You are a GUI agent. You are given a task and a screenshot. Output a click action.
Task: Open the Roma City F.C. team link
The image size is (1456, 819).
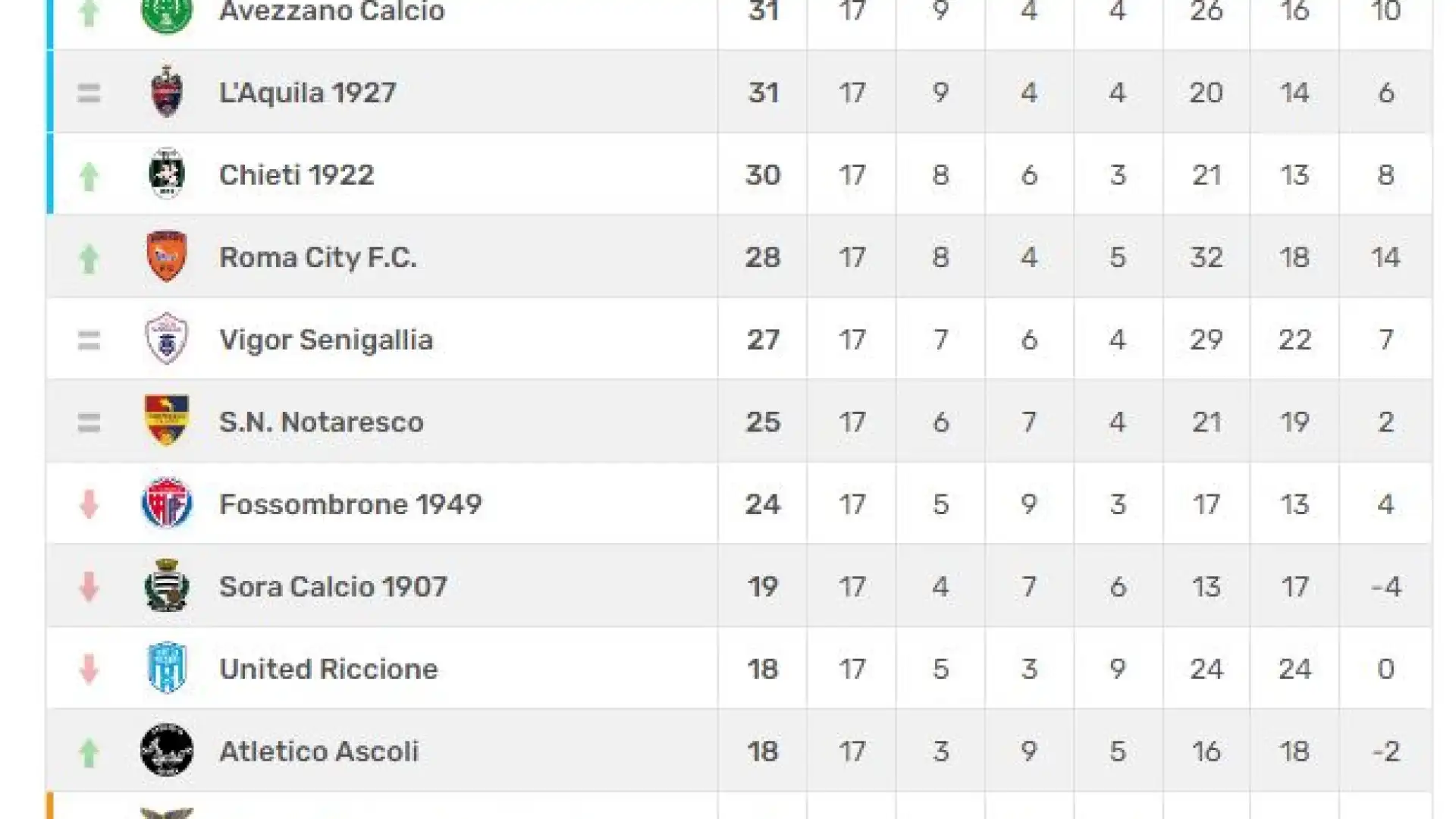pyautogui.click(x=318, y=257)
